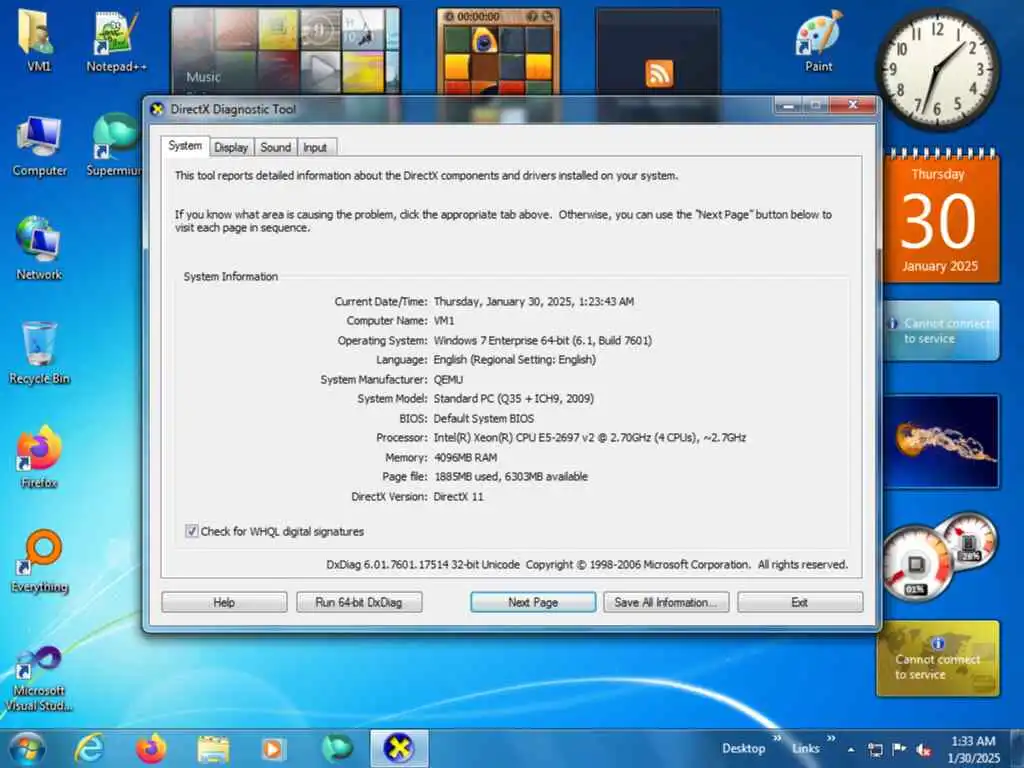Viewport: 1024px width, 768px height.
Task: Click the Windows 7 Enterprise 64-bit value
Action: [x=543, y=340]
